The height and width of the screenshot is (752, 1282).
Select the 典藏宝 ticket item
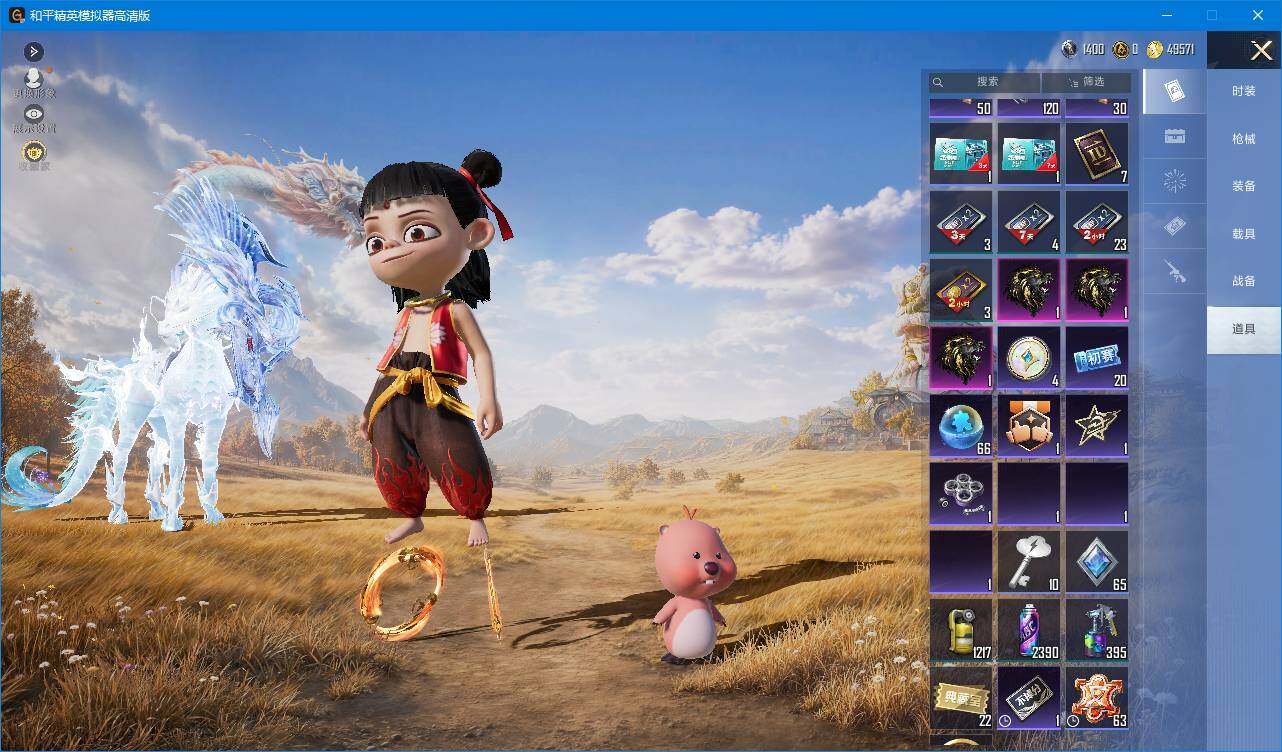[961, 698]
